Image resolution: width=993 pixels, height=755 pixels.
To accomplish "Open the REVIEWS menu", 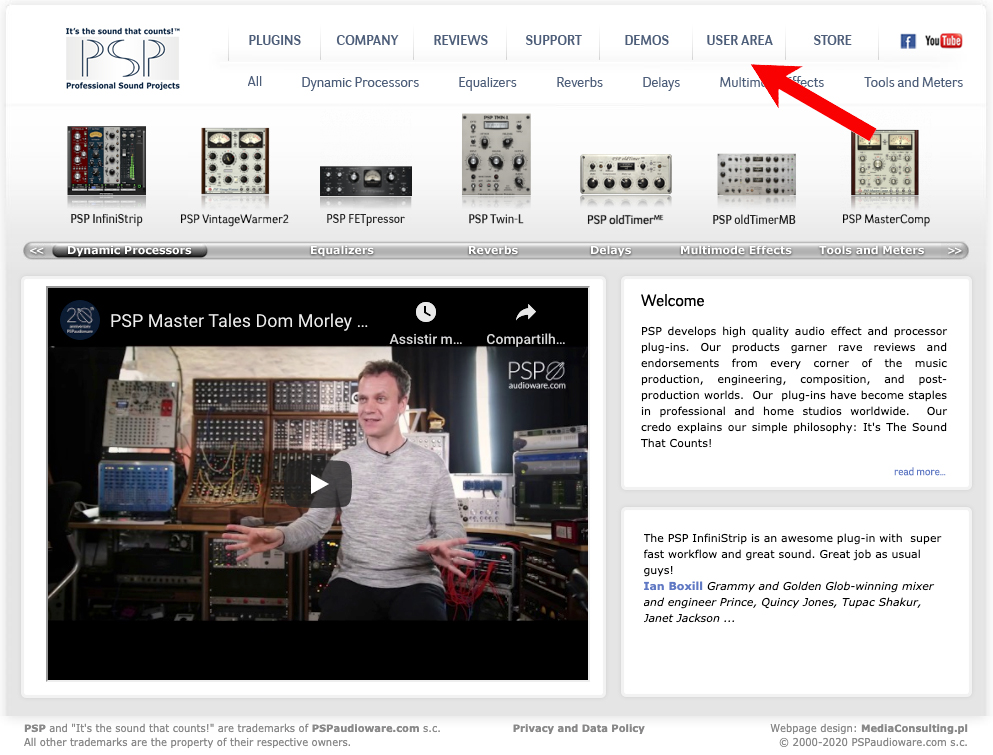I will tap(460, 41).
